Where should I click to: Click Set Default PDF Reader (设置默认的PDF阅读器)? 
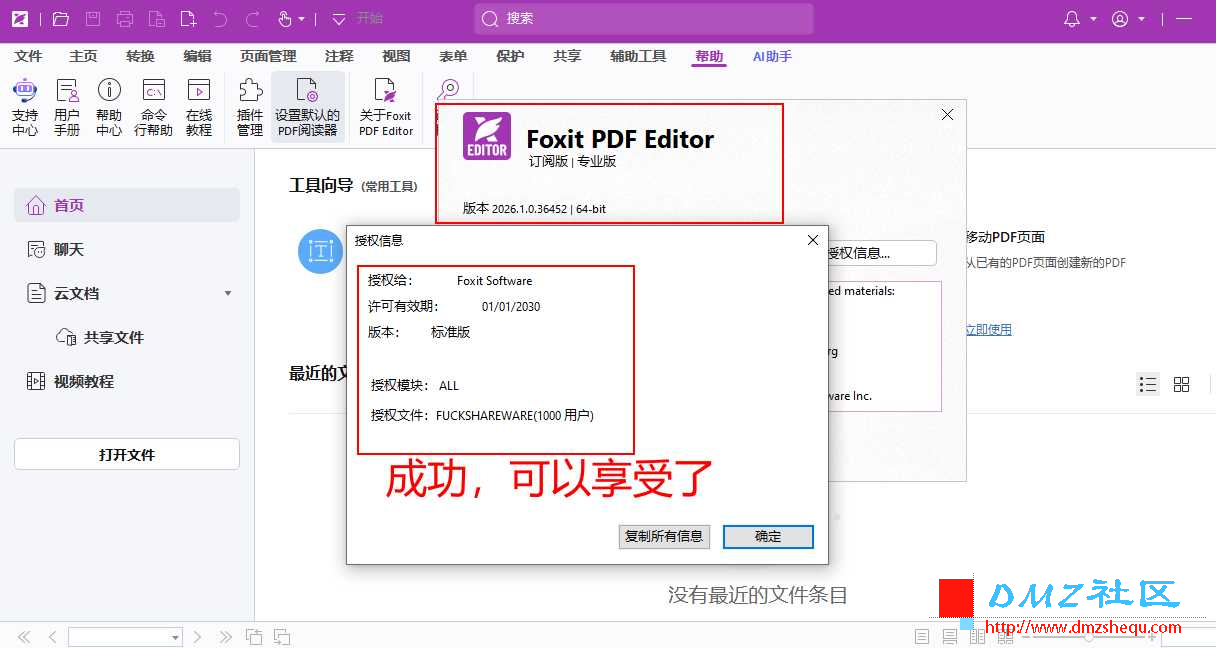coord(308,107)
